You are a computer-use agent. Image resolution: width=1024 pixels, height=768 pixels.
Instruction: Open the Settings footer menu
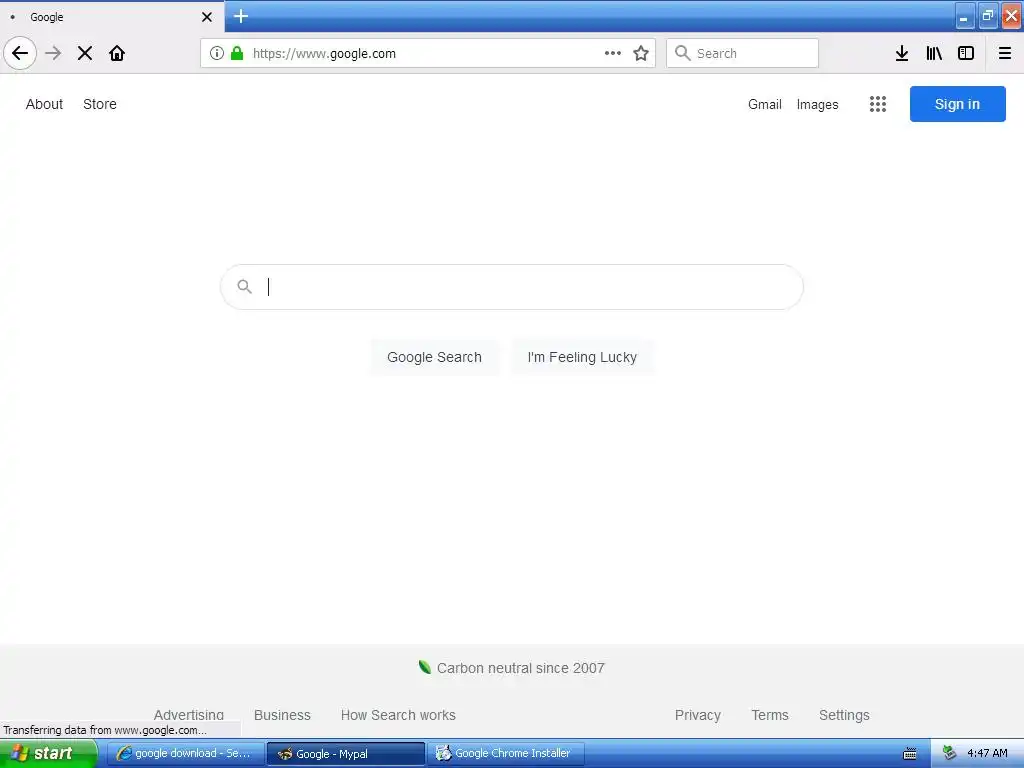pyautogui.click(x=844, y=715)
